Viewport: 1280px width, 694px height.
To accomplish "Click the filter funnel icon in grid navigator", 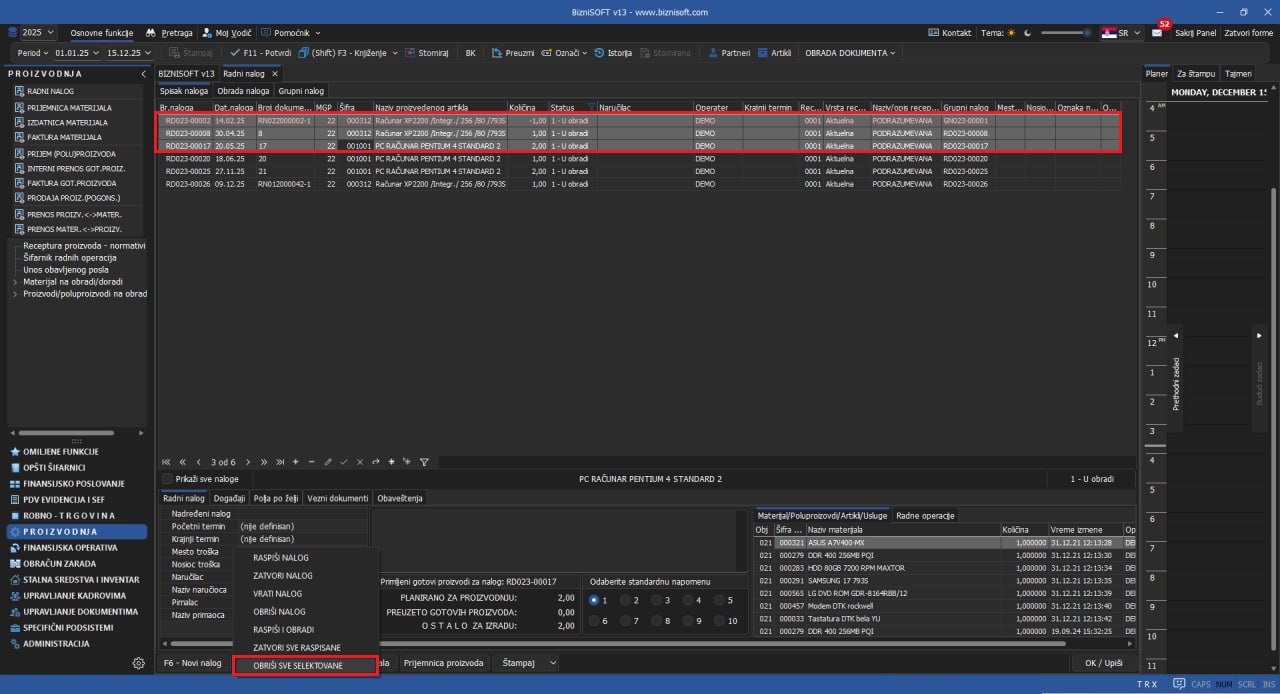I will 424,462.
